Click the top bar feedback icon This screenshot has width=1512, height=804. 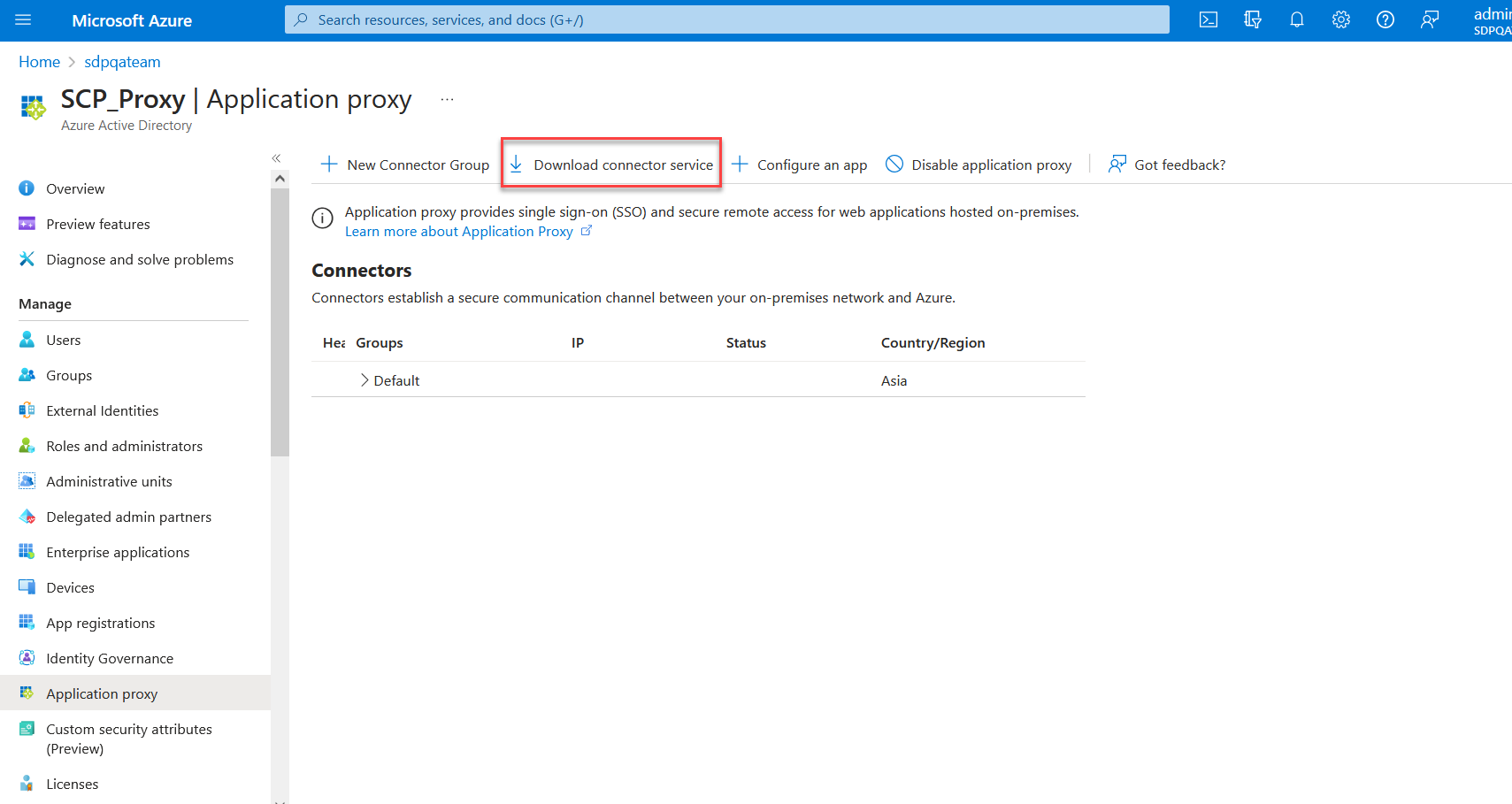click(1430, 20)
